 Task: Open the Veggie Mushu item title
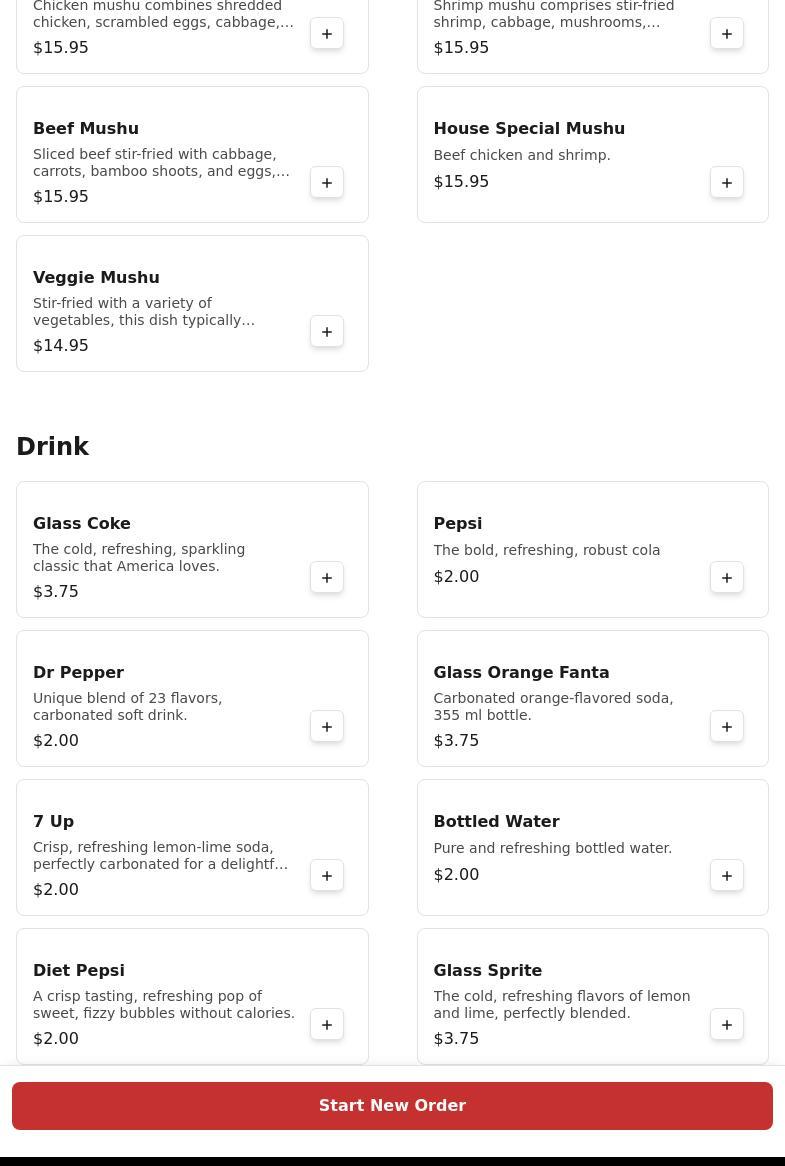(x=96, y=278)
